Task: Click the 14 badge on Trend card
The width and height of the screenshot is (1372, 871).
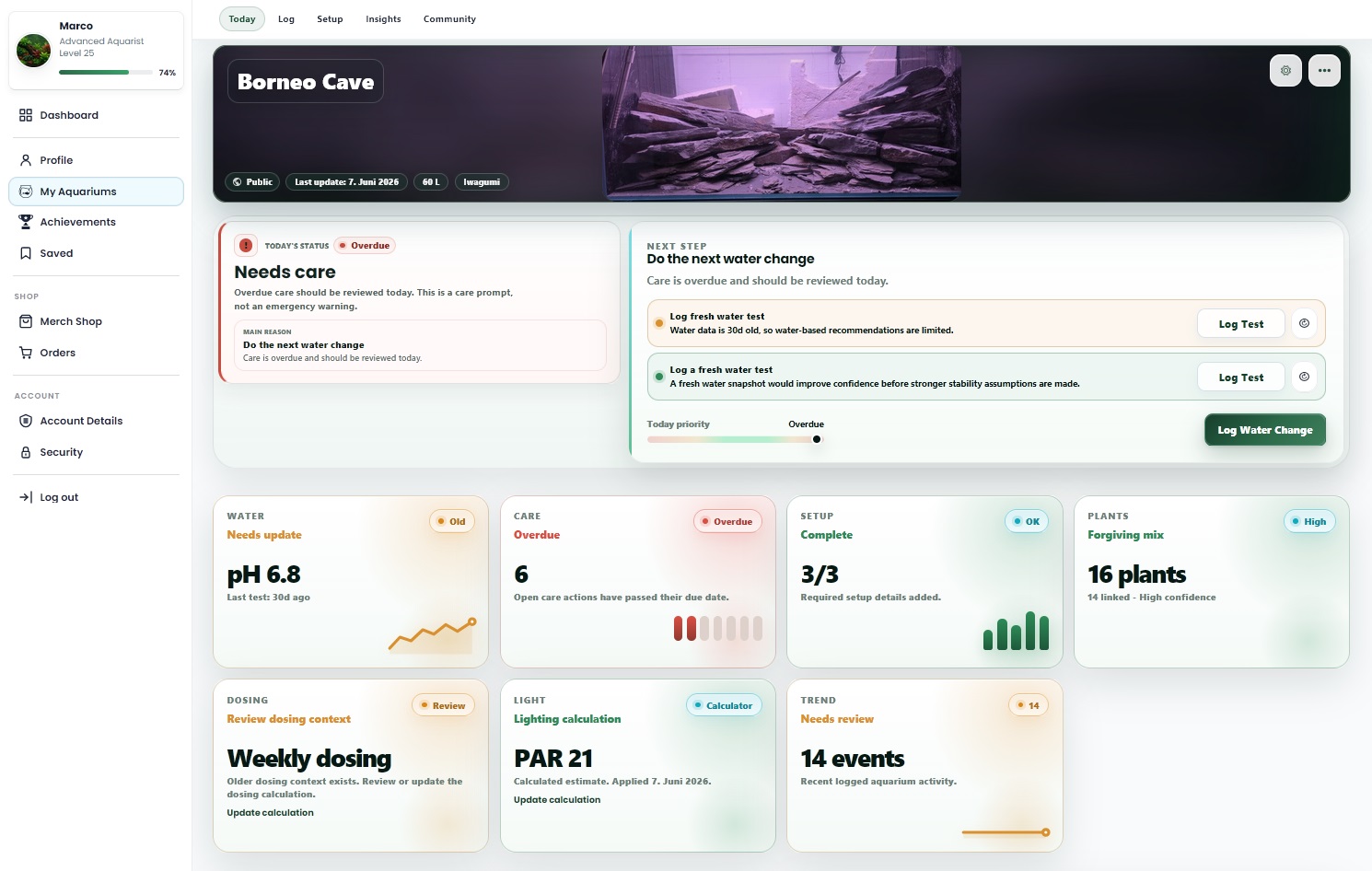Action: (x=1029, y=705)
